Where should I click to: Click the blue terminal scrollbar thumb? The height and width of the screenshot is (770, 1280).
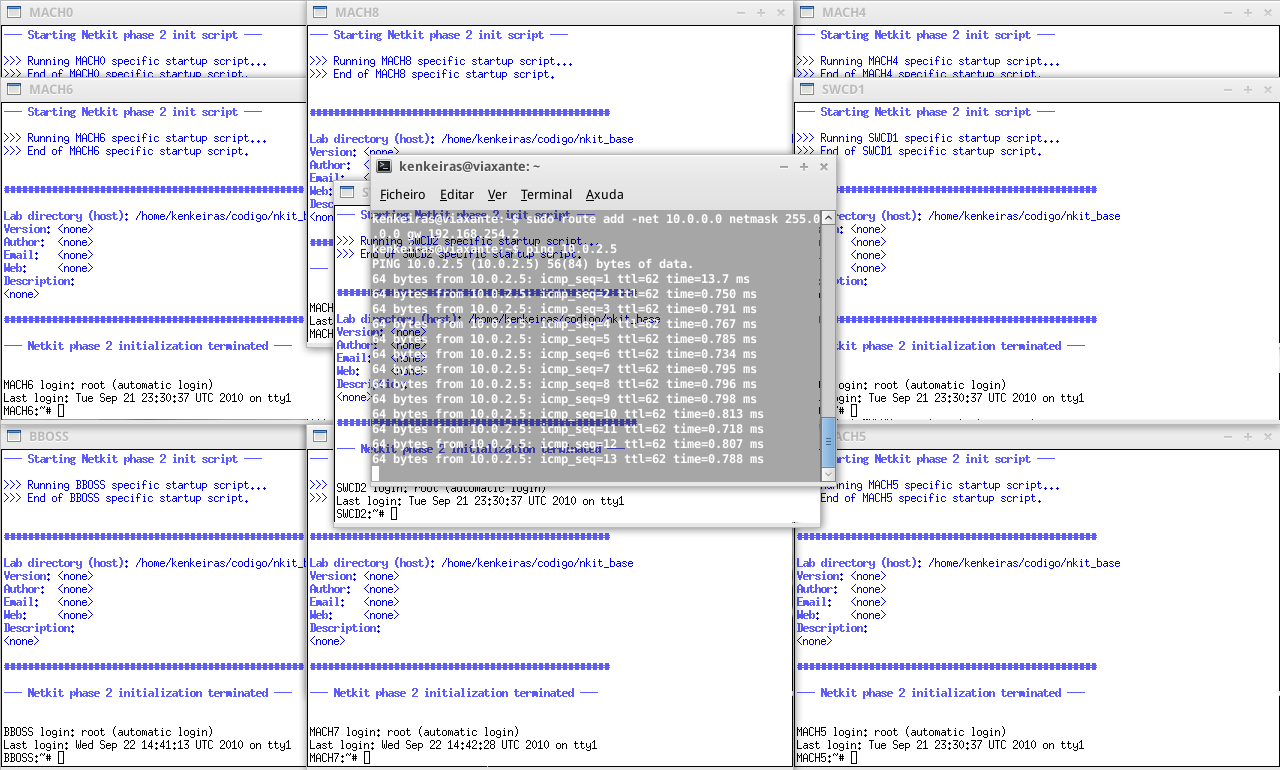pos(828,442)
